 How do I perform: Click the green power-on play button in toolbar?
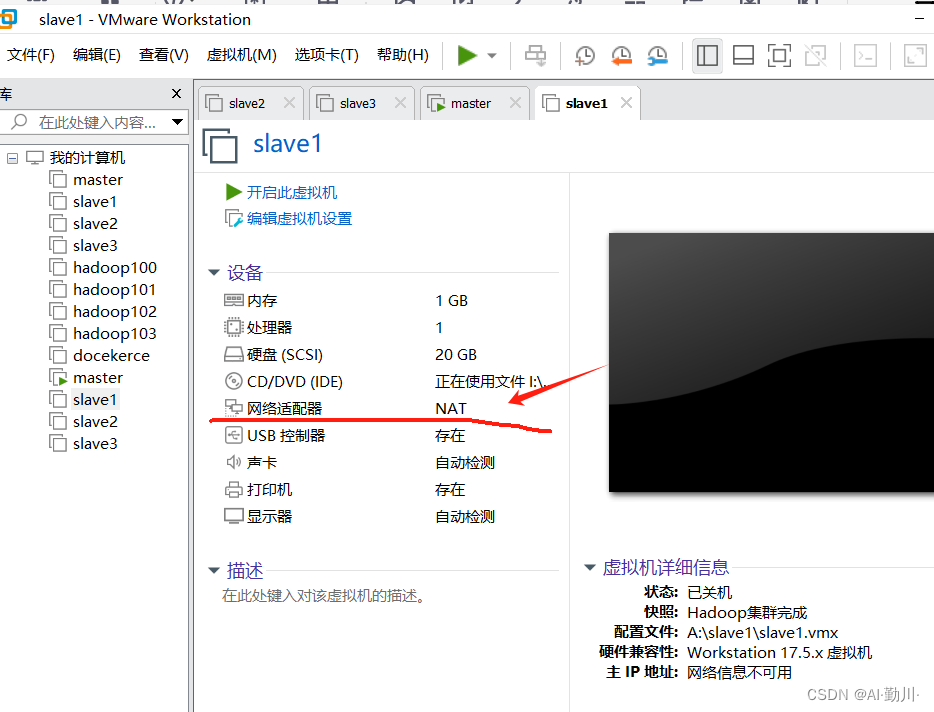pos(467,55)
